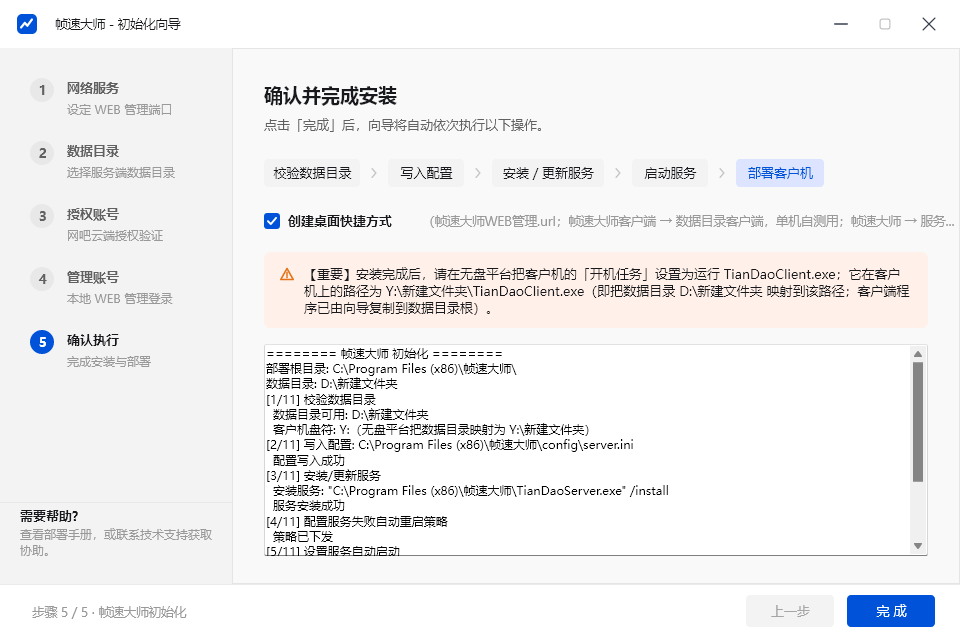The height and width of the screenshot is (640, 960).
Task: Select step 4 number circle
Action: click(42, 279)
